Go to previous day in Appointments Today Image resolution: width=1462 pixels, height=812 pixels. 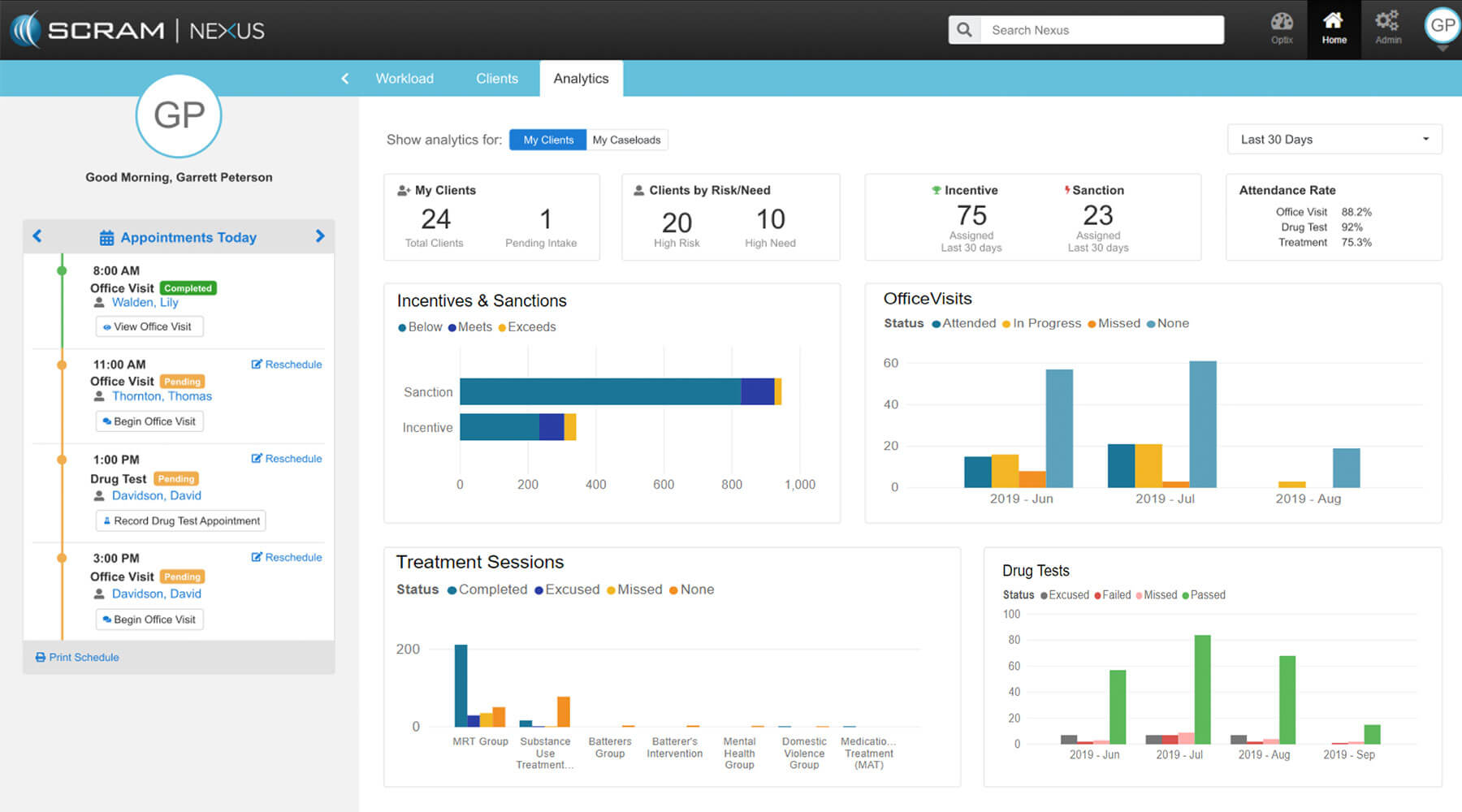pos(37,236)
